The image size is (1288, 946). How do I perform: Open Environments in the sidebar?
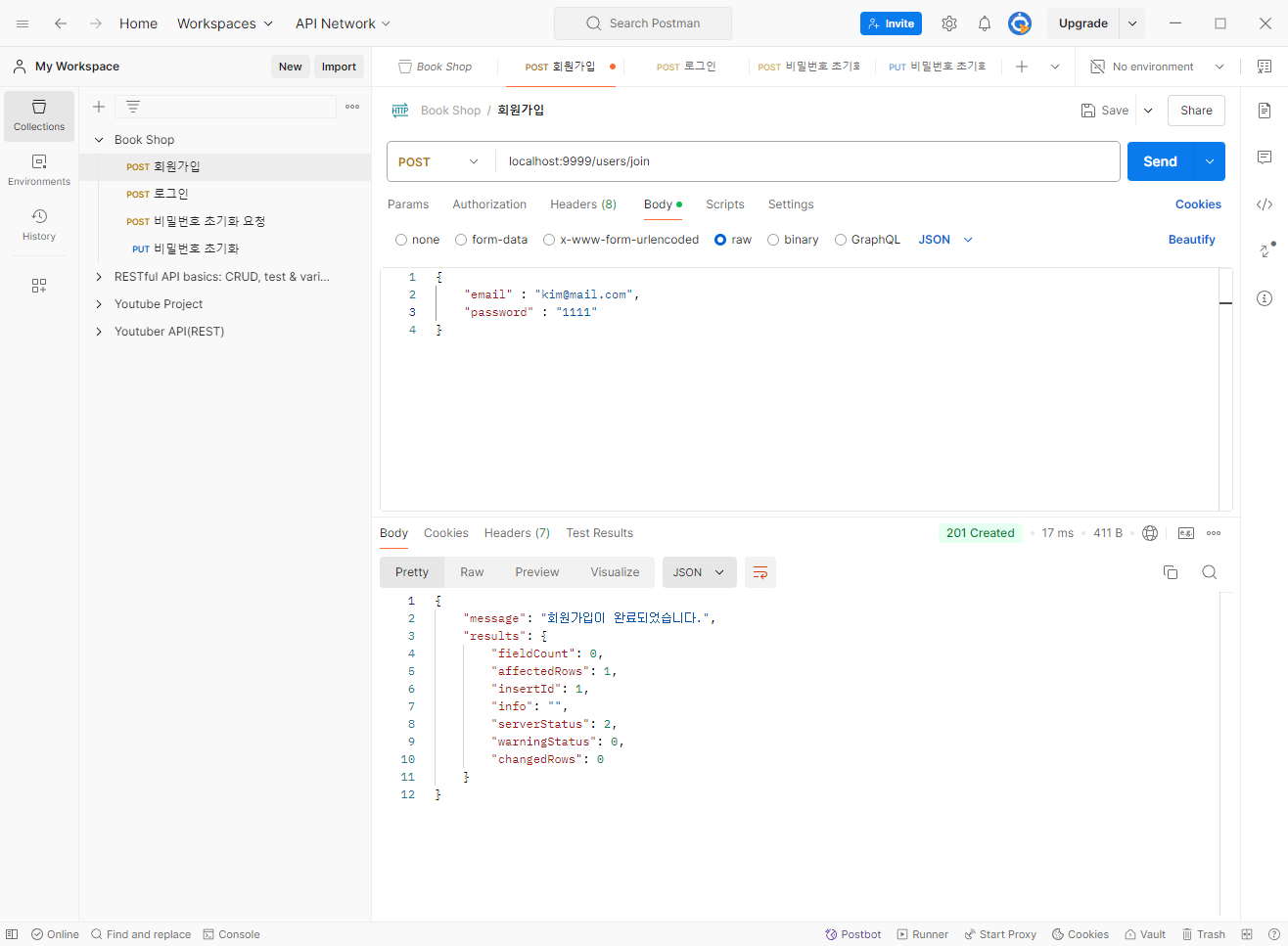pyautogui.click(x=39, y=170)
